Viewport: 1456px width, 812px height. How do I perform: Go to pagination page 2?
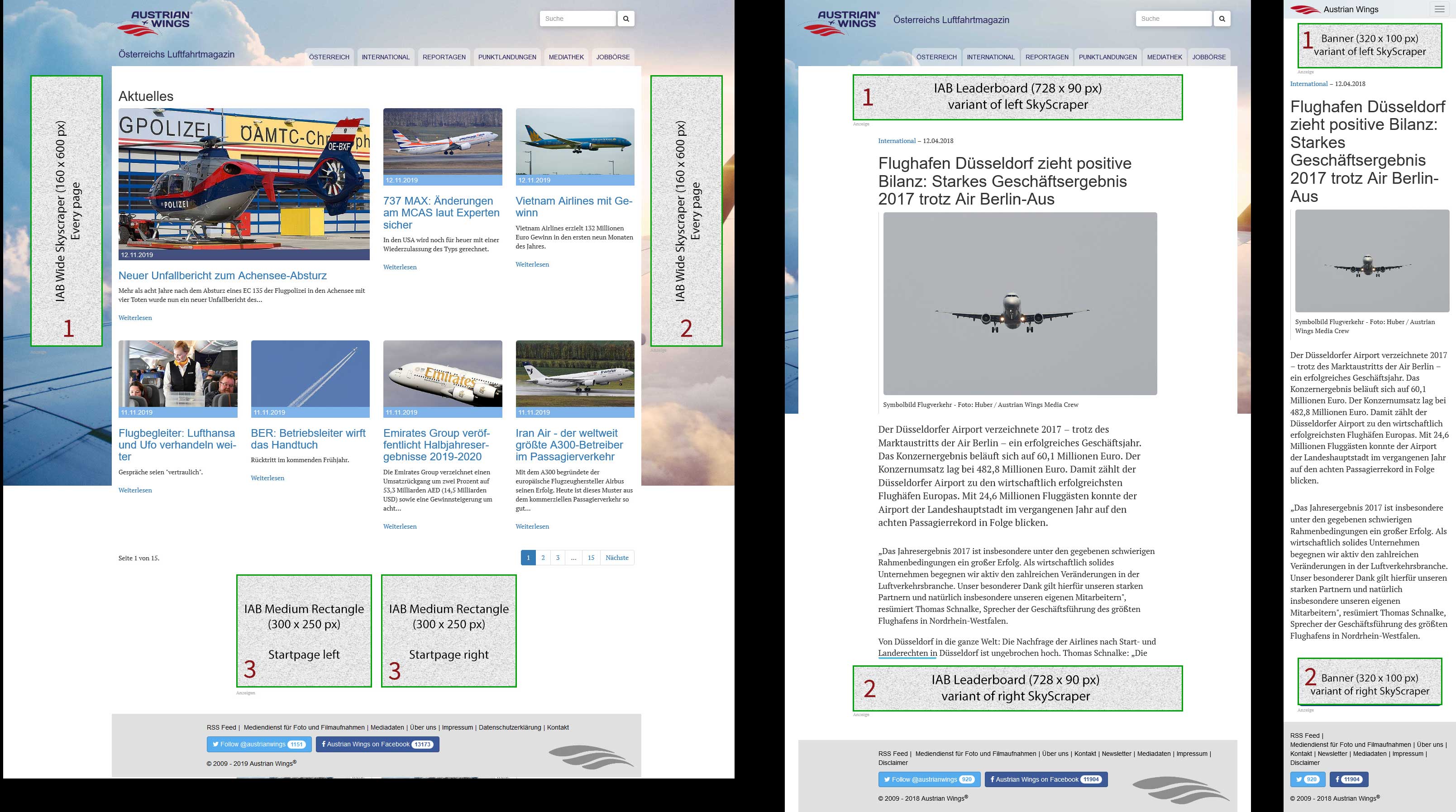pos(543,558)
